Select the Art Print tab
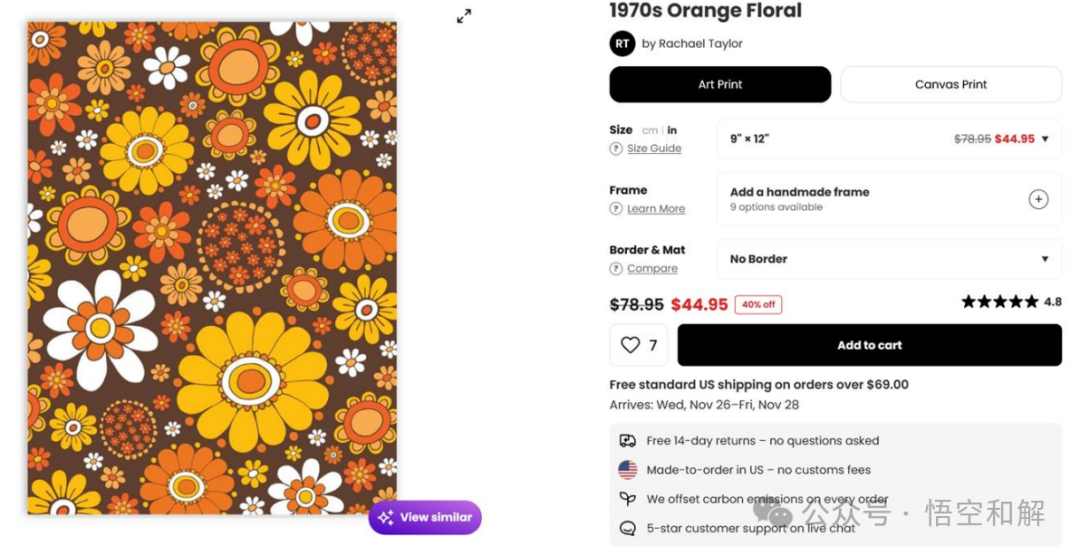1080x556 pixels. (720, 85)
